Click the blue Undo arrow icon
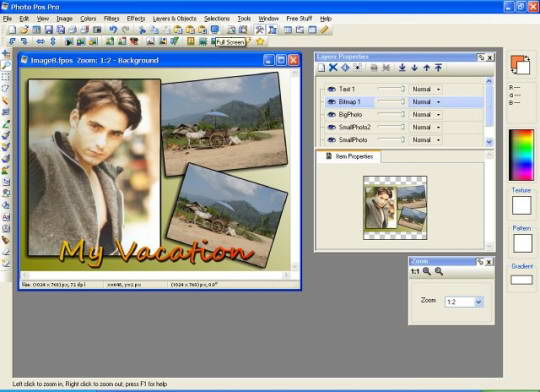The image size is (540, 392). pos(113,30)
